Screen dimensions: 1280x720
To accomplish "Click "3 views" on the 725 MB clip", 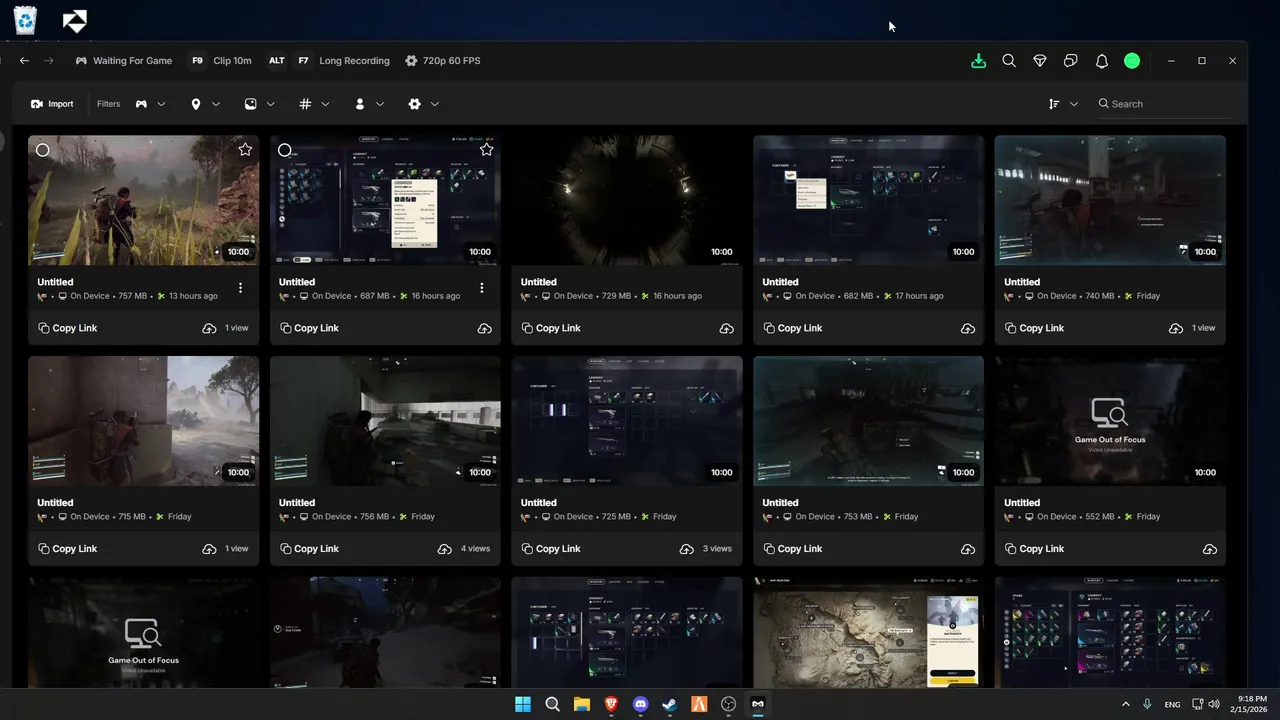I will pyautogui.click(x=717, y=549).
